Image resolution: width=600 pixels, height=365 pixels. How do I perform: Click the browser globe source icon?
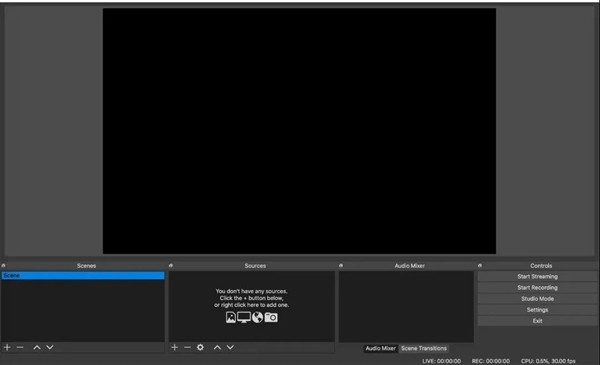258,317
